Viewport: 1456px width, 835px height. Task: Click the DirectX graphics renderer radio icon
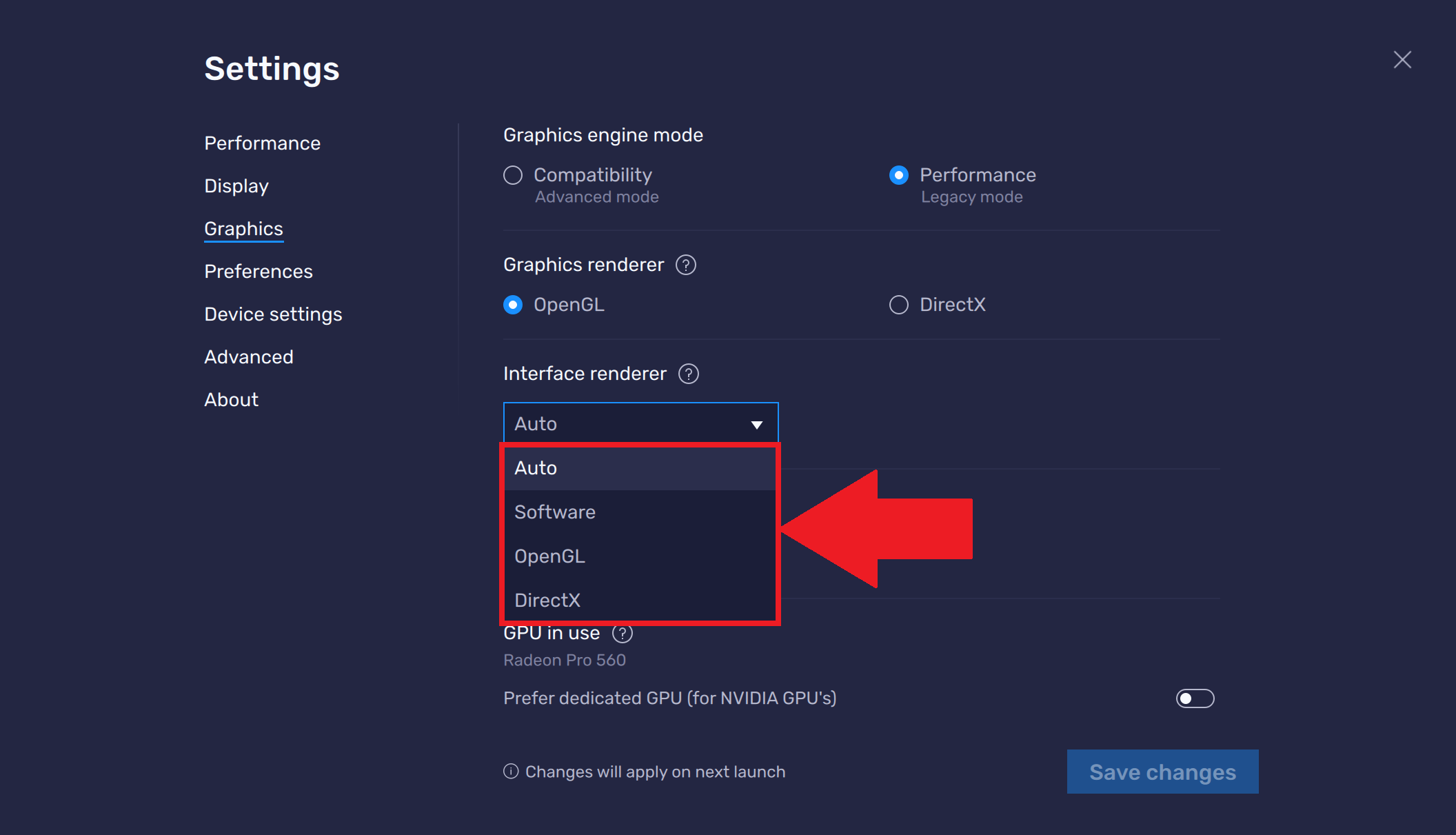900,305
